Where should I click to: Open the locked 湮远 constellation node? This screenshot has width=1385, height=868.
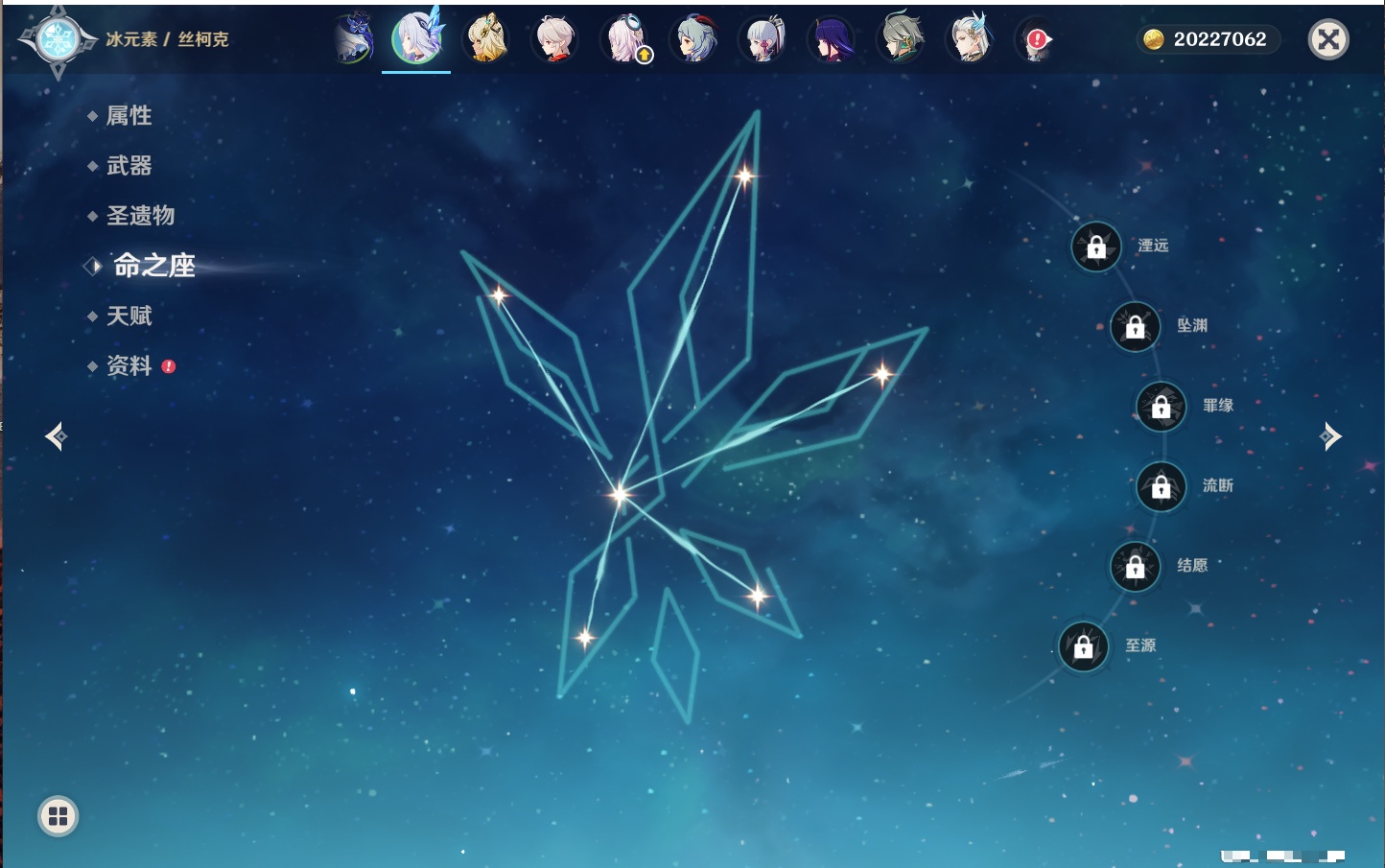(x=1096, y=247)
